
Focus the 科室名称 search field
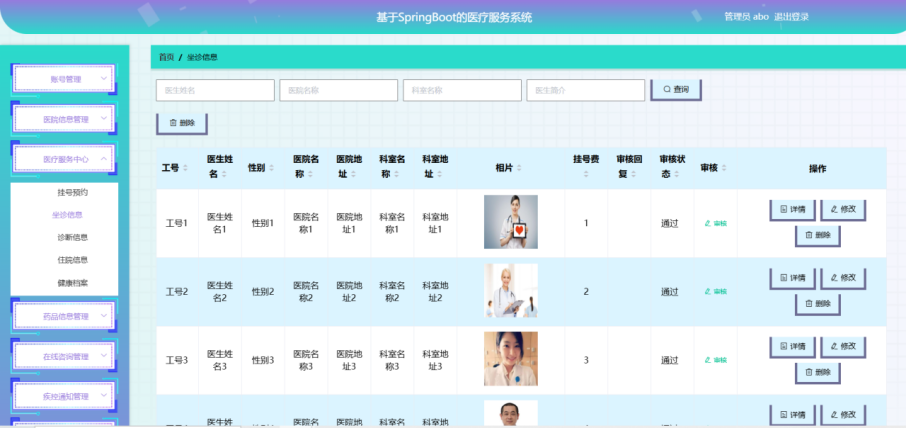click(x=462, y=90)
